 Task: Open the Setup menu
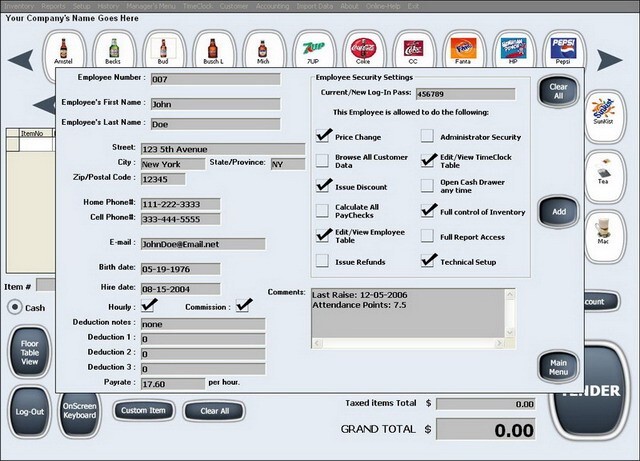point(82,6)
